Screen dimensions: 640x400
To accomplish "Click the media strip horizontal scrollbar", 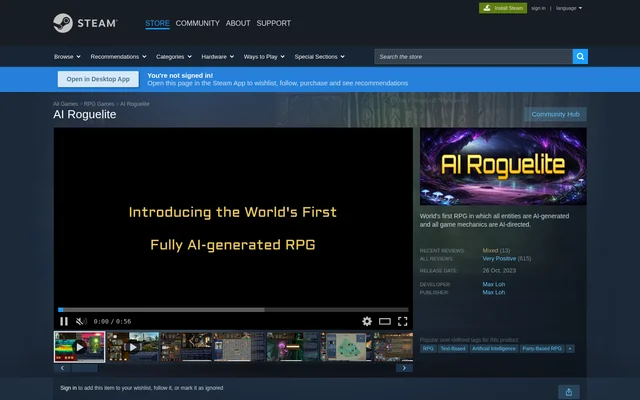I will tap(84, 368).
